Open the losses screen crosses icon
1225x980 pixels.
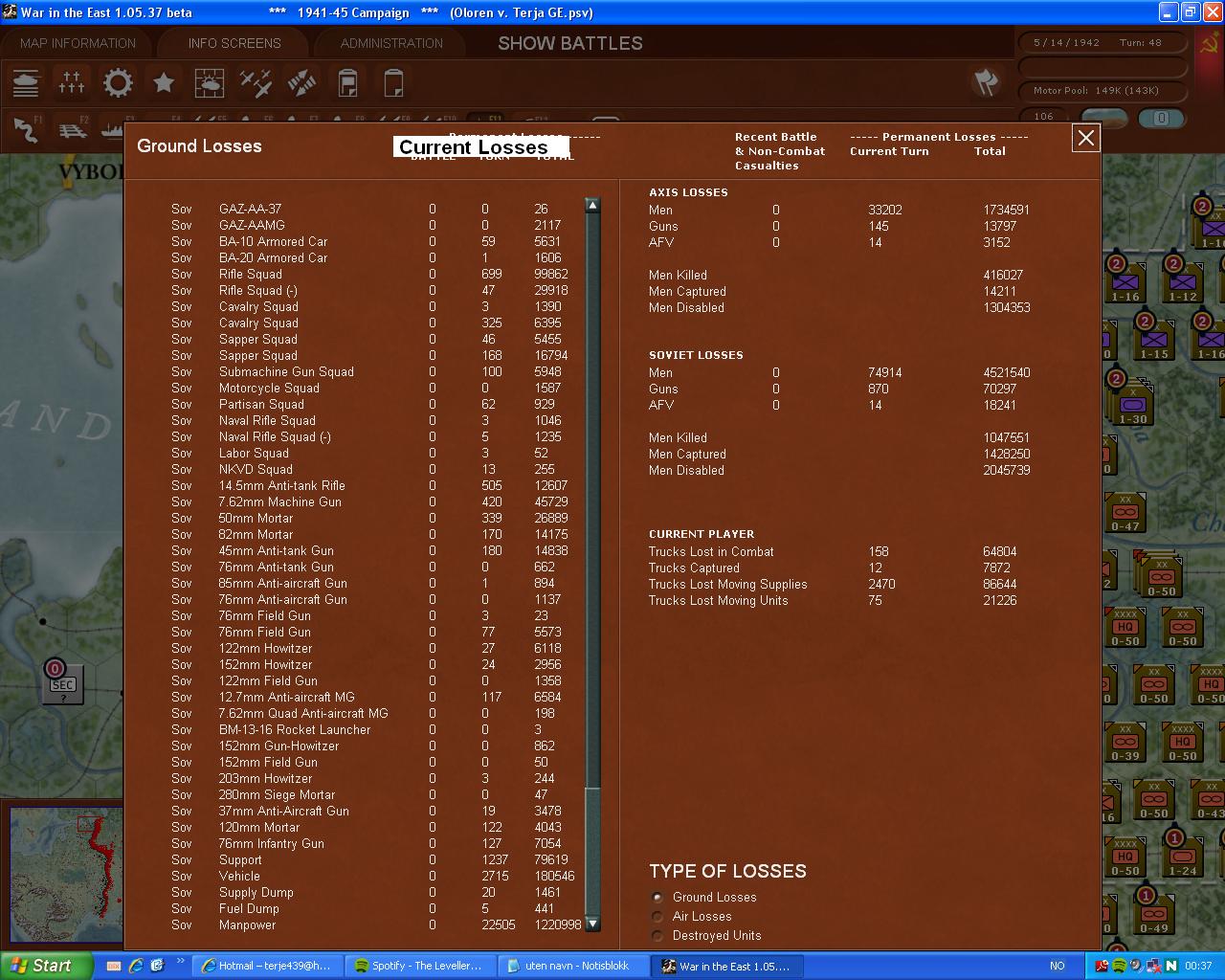coord(72,83)
